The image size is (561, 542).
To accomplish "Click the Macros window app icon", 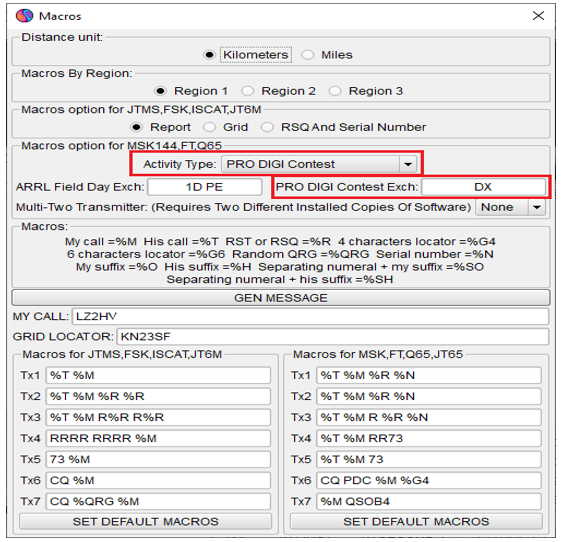I will (x=24, y=16).
